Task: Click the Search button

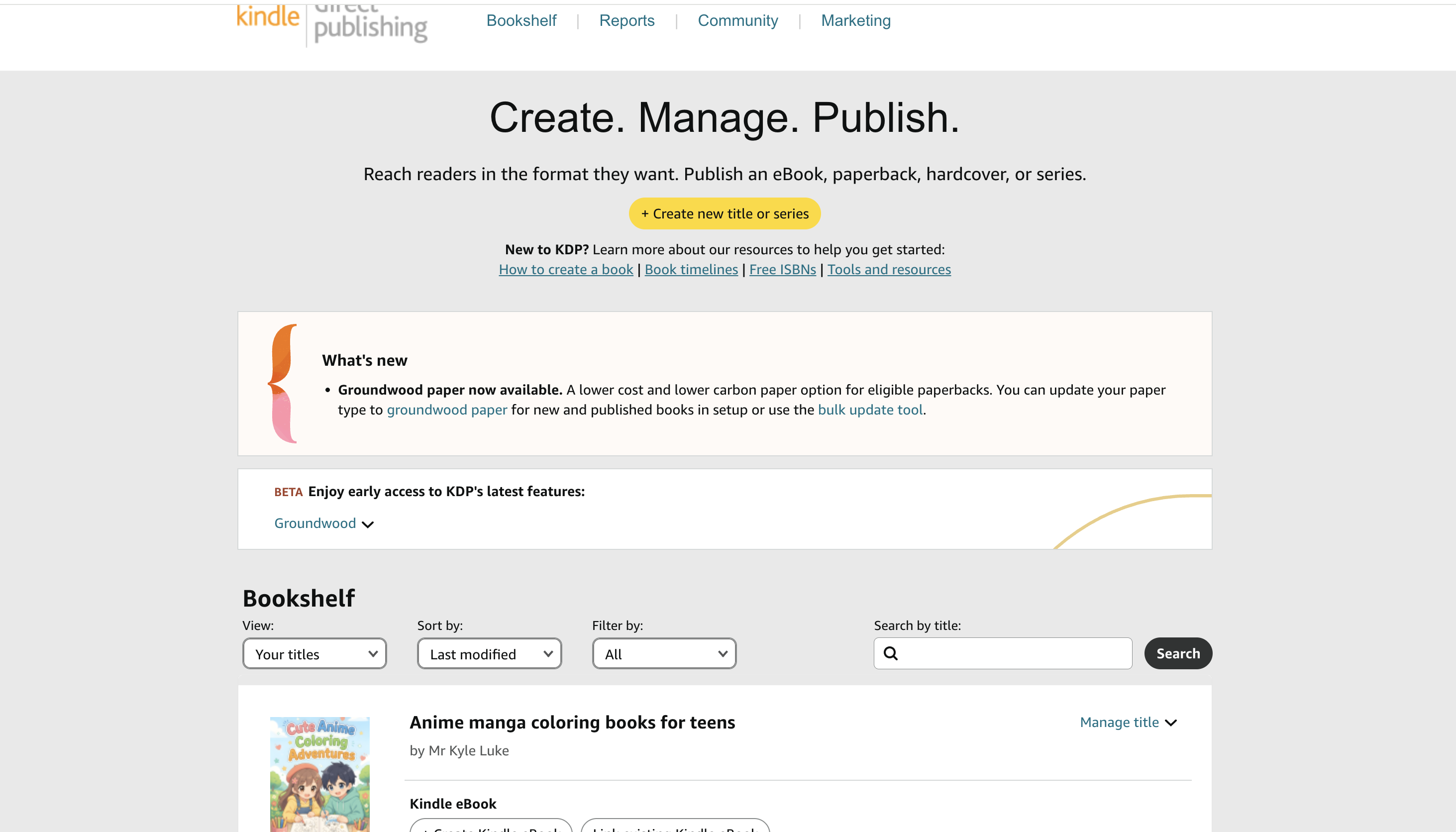Action: tap(1178, 653)
